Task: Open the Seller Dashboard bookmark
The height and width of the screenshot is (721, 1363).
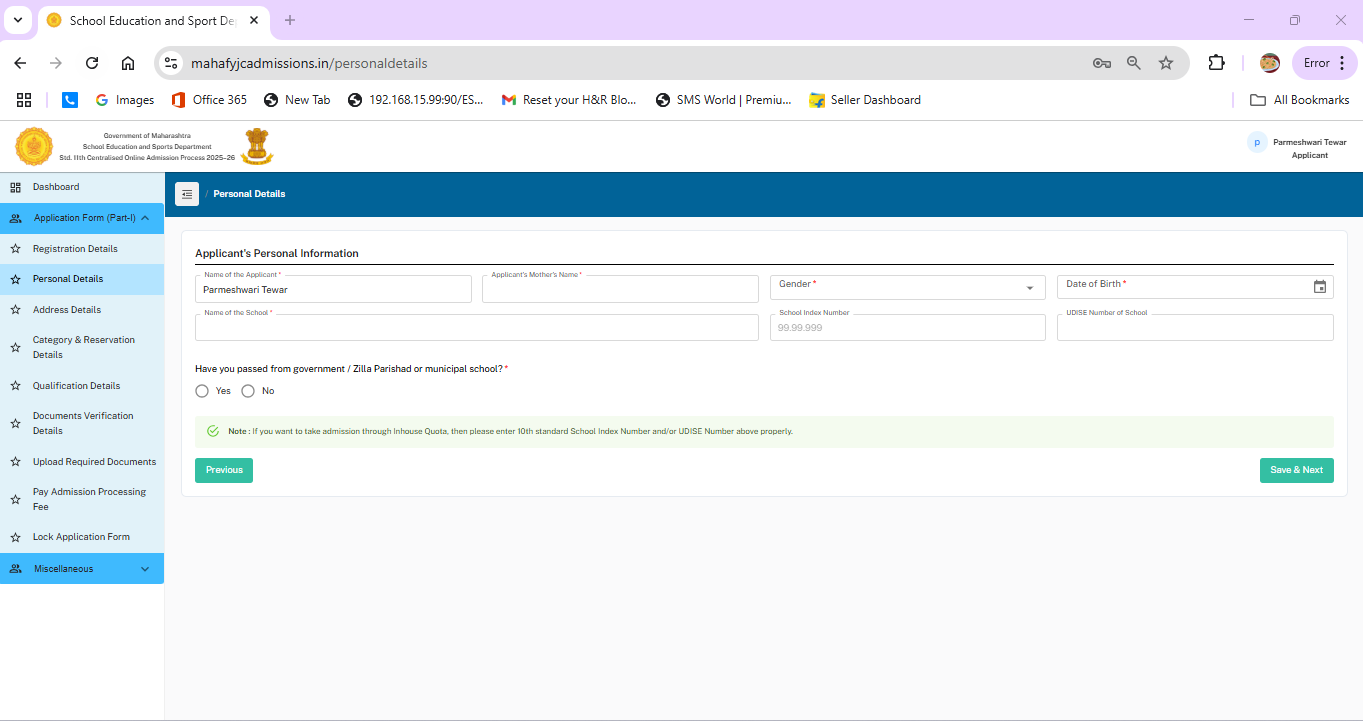Action: click(865, 100)
